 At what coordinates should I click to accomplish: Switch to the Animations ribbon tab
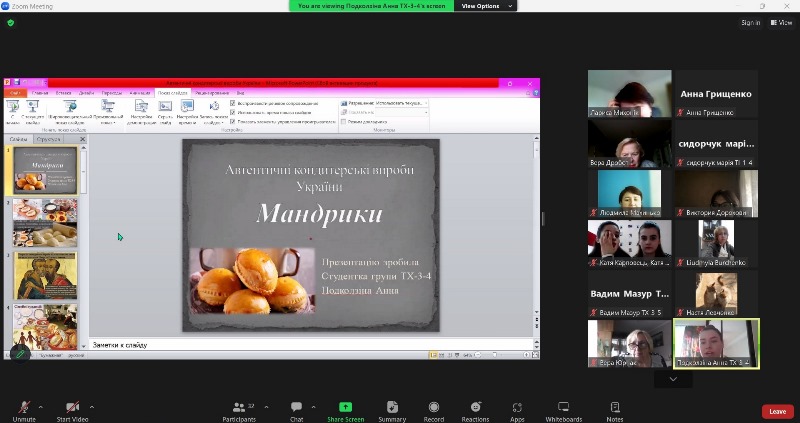140,93
